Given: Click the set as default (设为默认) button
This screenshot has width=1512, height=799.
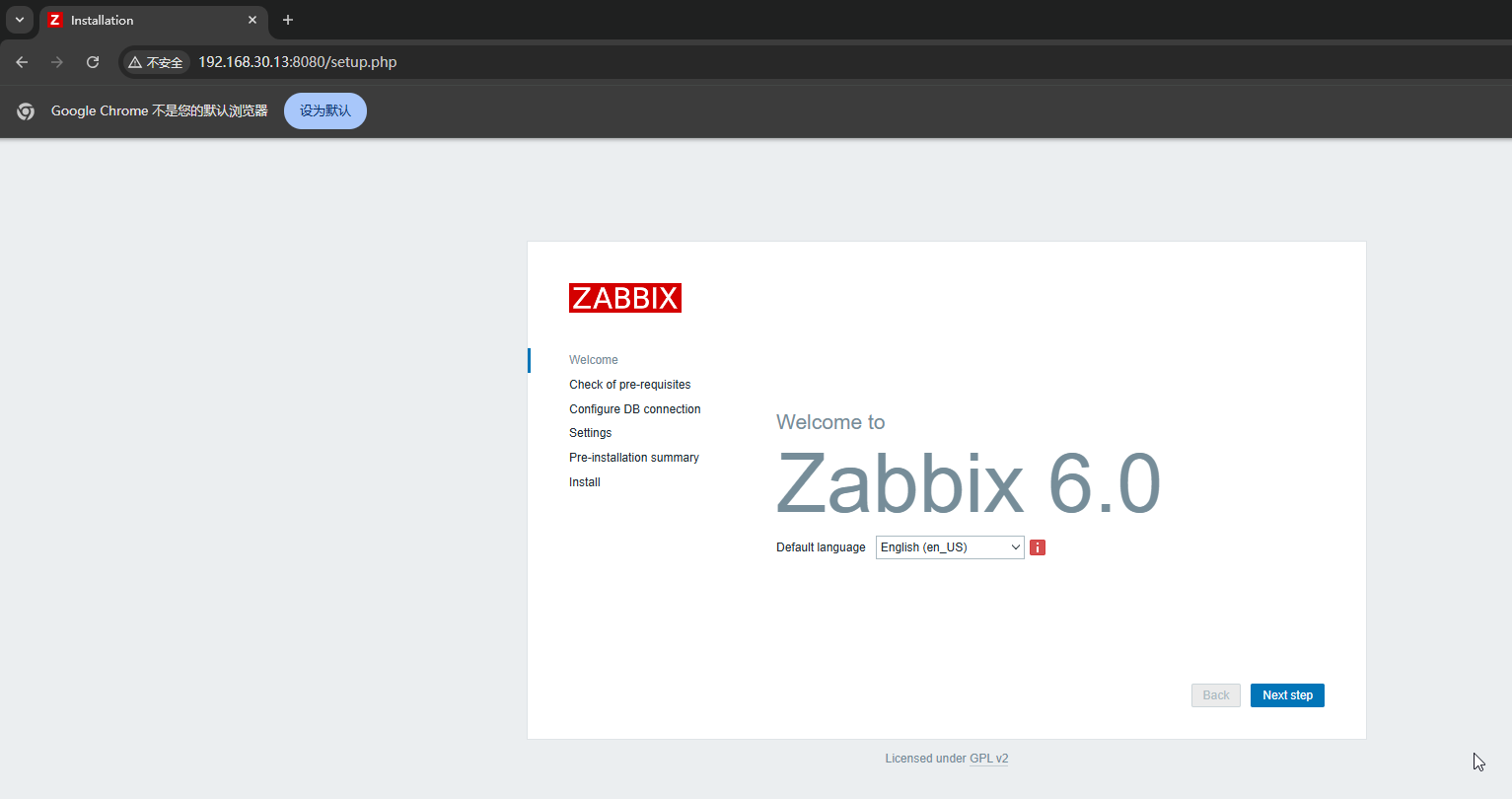Looking at the screenshot, I should coord(325,111).
